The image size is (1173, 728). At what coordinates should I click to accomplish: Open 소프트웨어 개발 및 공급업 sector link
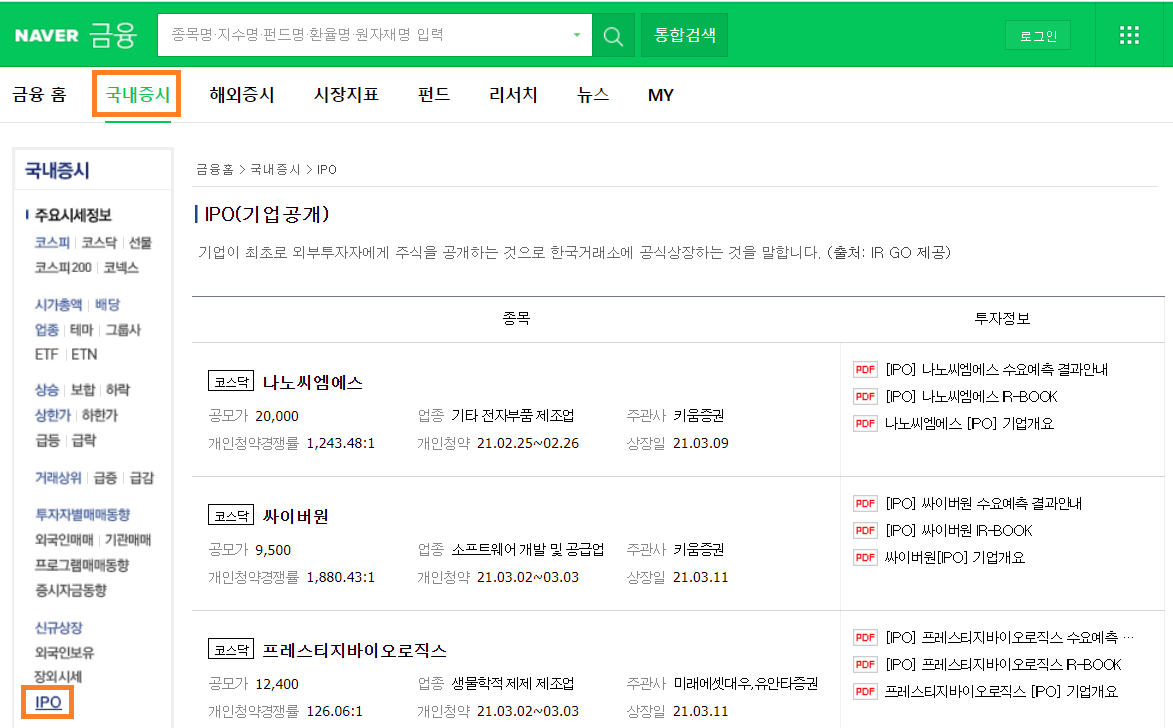tap(527, 550)
